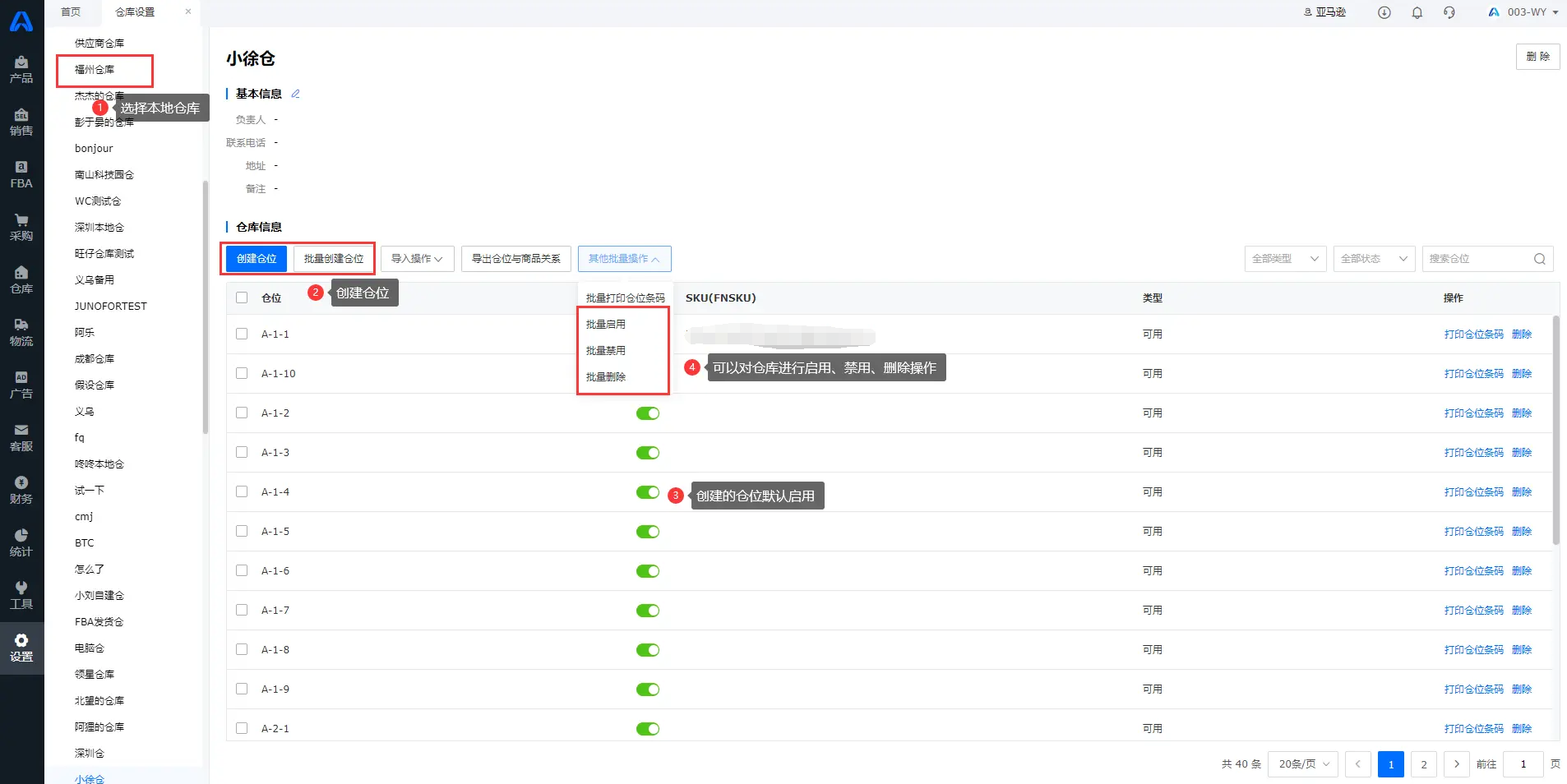Switch to the 仓库设置 tab

tap(135, 12)
